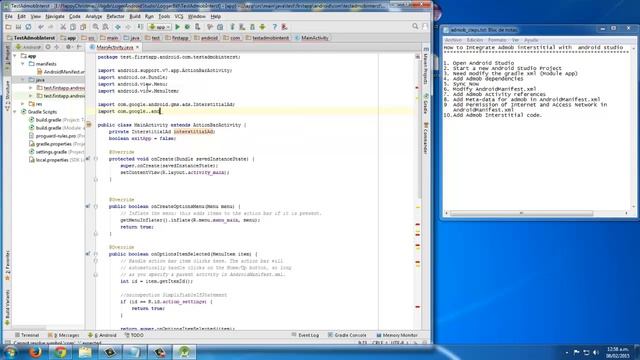Viewport: 640px width, 360px height.
Task: Select build.gradle (Project) file
Action: [x=56, y=120]
